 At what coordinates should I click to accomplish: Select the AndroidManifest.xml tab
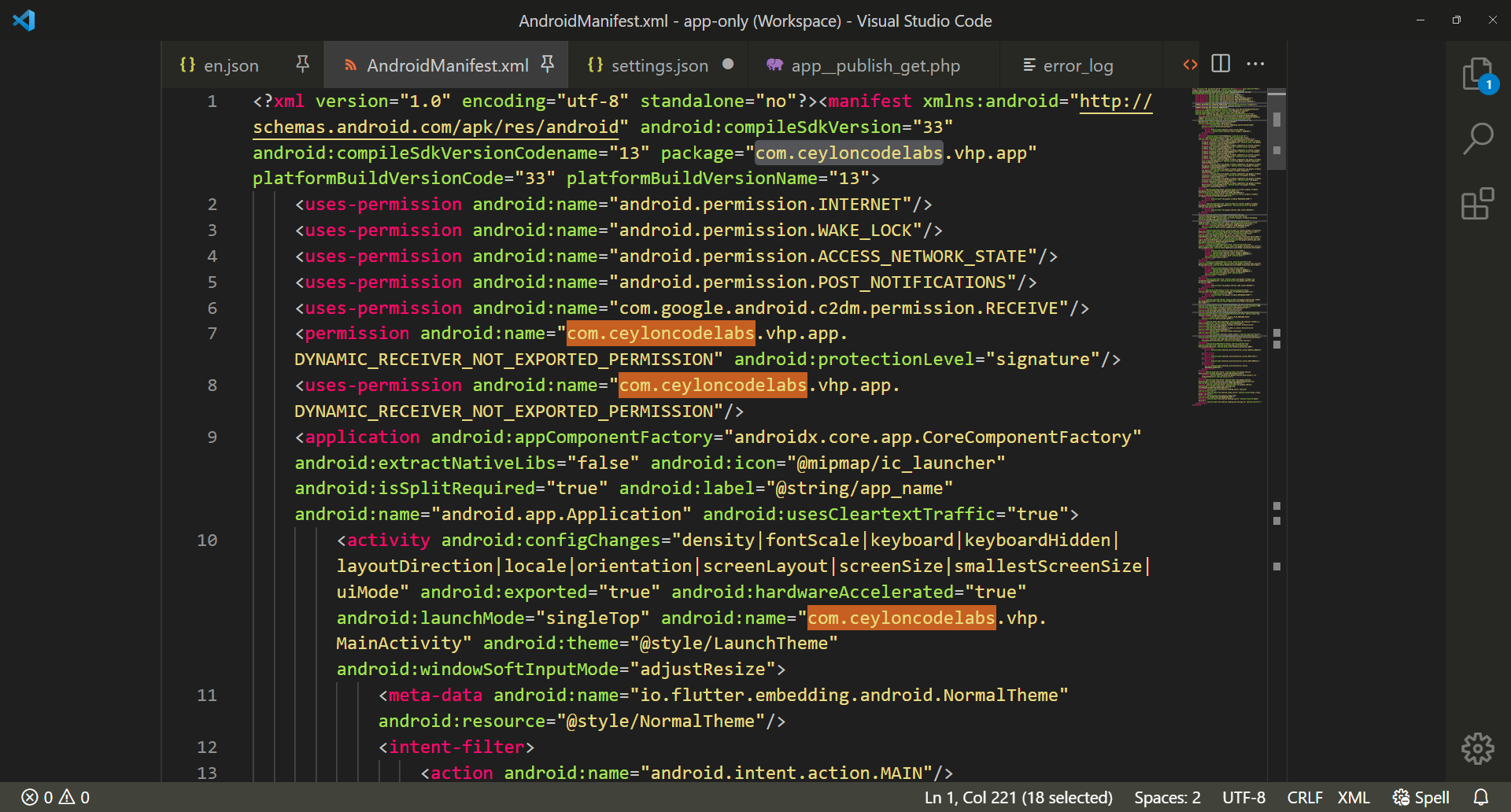click(x=447, y=65)
